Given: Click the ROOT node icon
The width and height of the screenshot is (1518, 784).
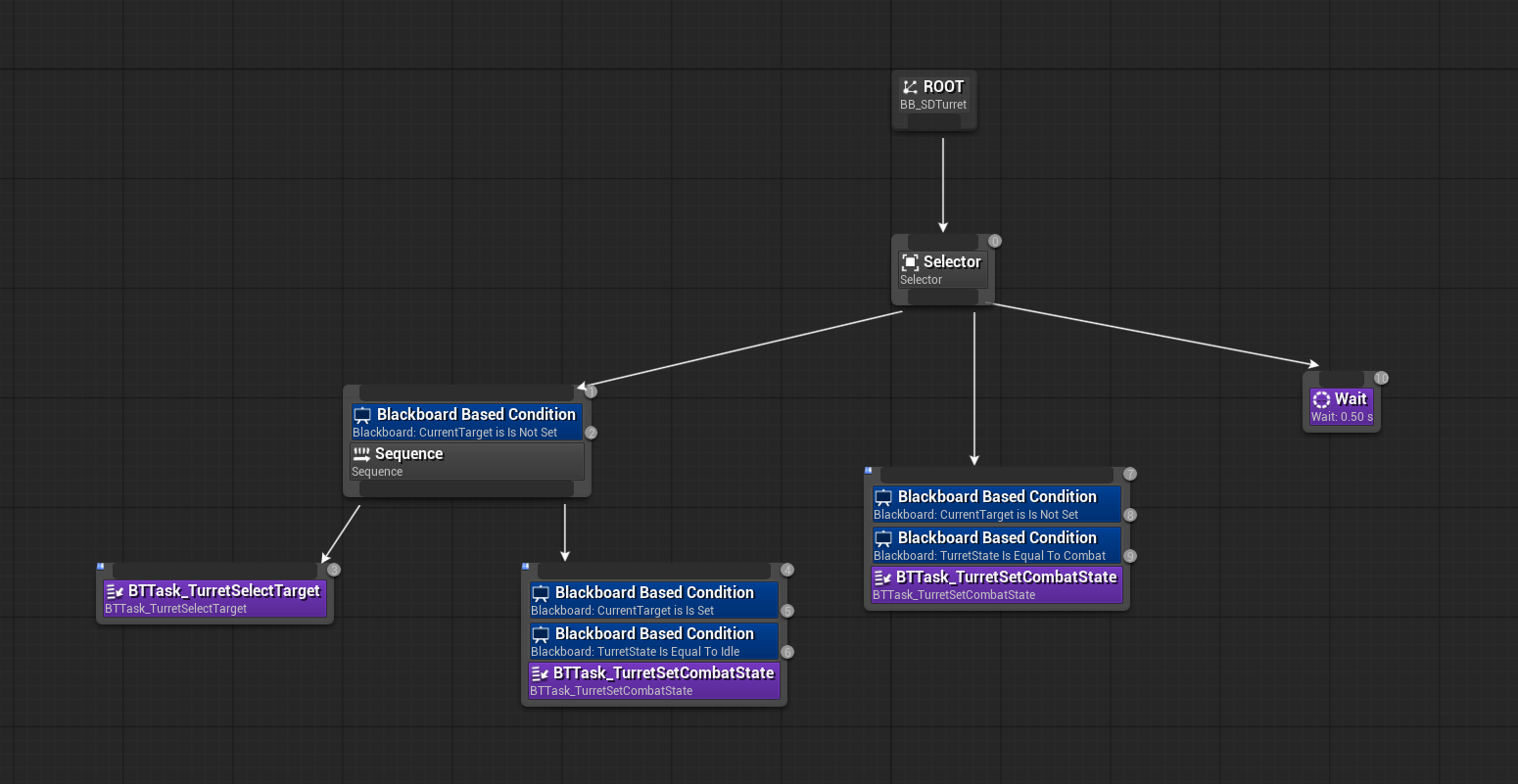Looking at the screenshot, I should (910, 87).
